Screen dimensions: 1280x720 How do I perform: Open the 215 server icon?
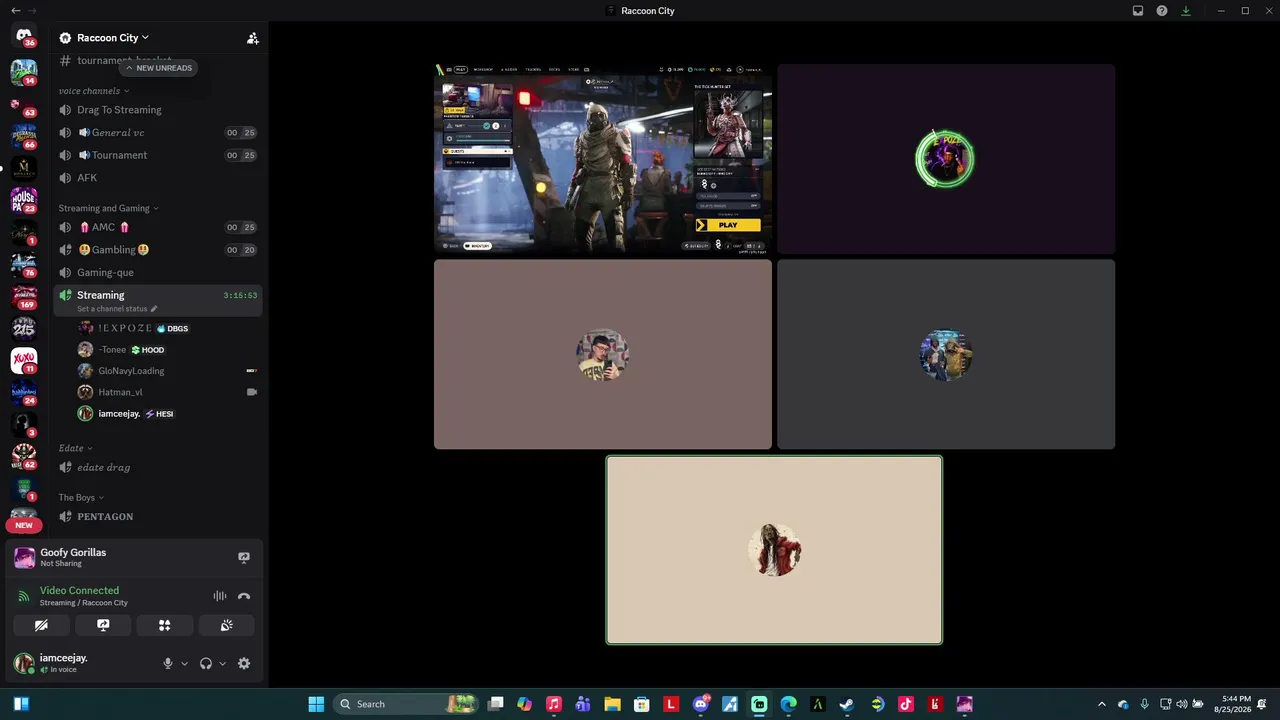24,328
